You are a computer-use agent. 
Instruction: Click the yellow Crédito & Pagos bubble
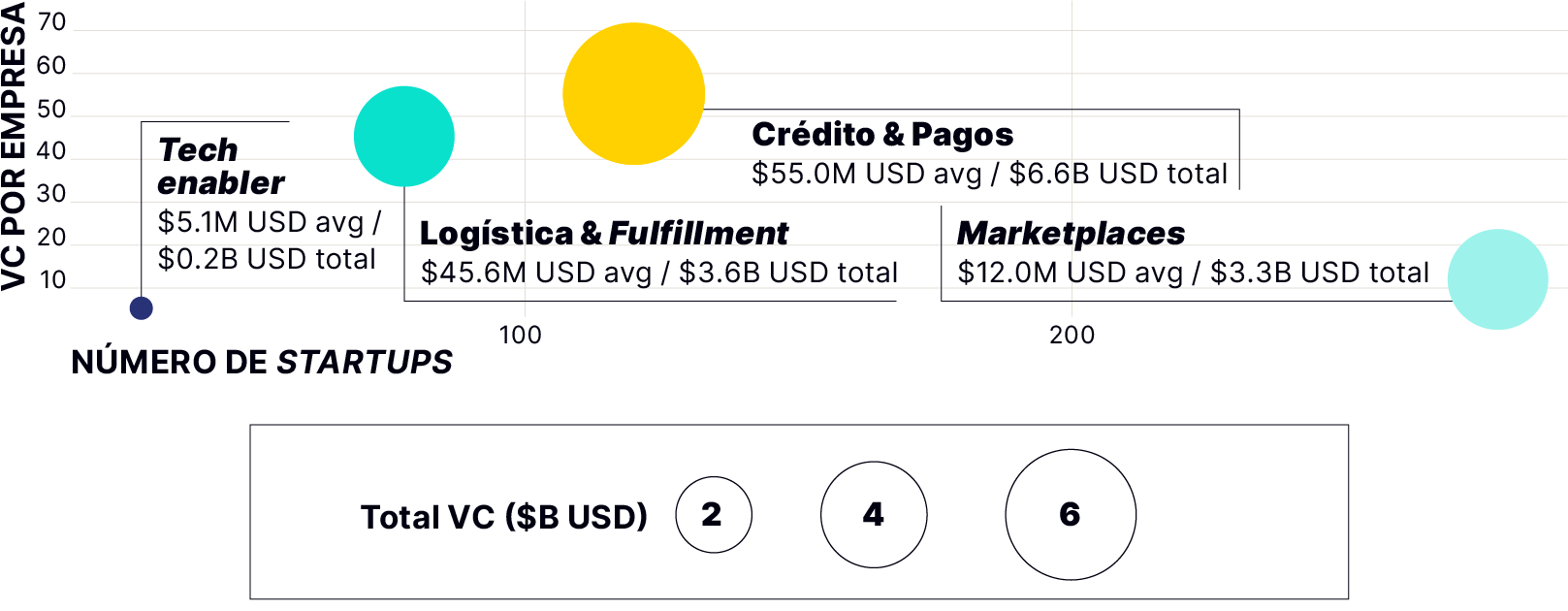633,94
